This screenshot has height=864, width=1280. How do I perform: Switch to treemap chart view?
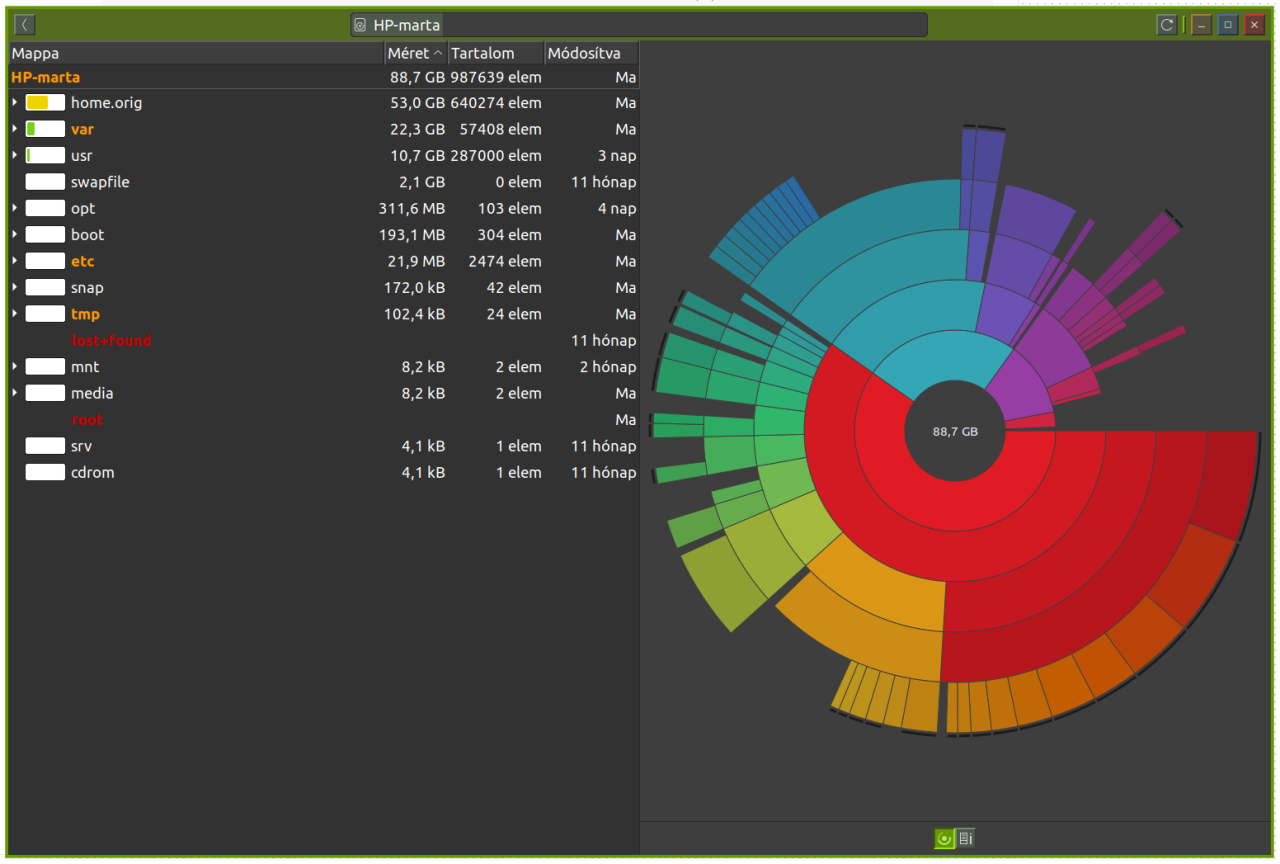click(965, 838)
